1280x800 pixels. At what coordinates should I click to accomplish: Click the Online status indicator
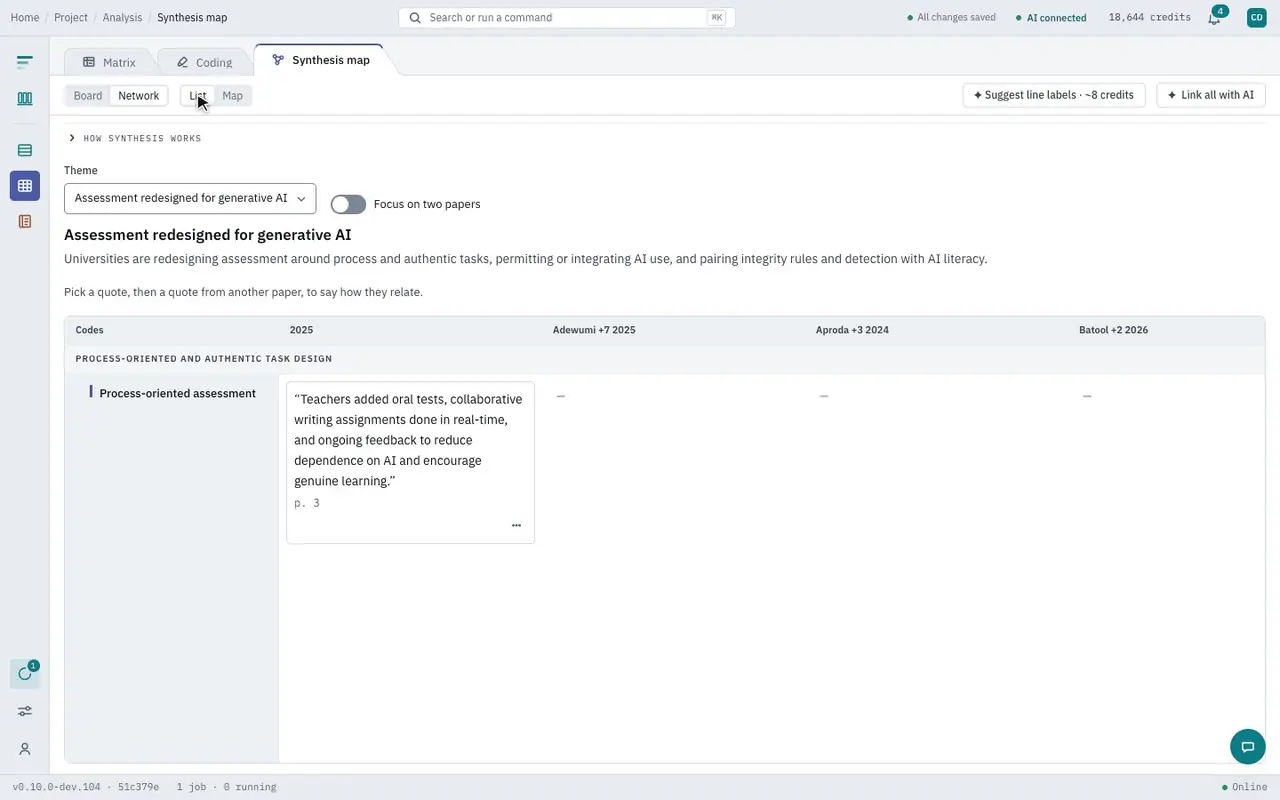click(1245, 787)
